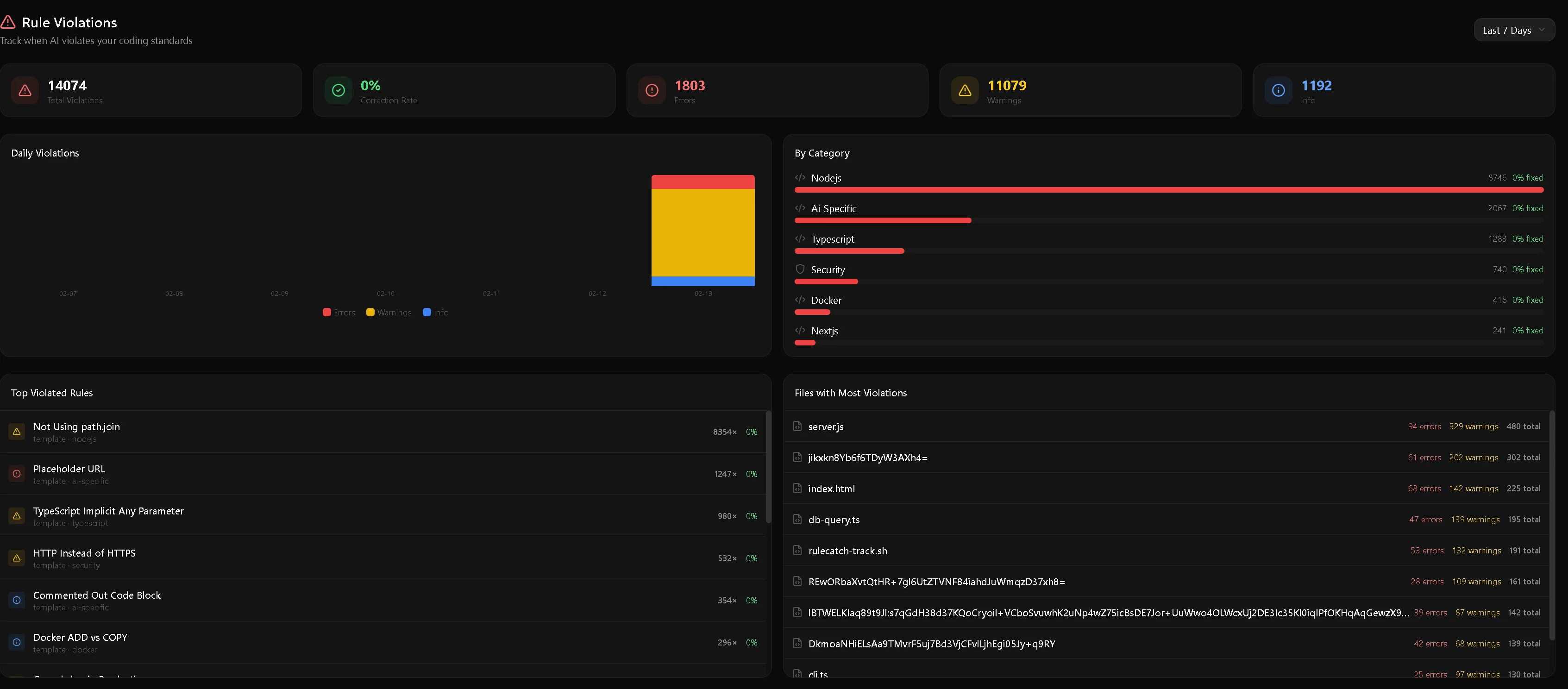Screen dimensions: 1568x689
Task: Click the warning icon beside Not Using path.join rule
Action: click(x=16, y=431)
